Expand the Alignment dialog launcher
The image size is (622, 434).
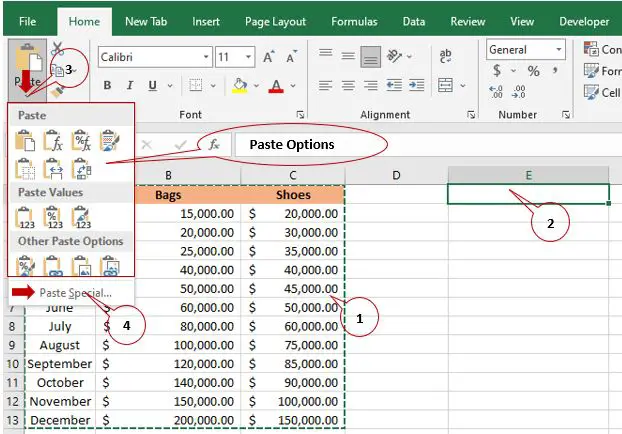(471, 115)
